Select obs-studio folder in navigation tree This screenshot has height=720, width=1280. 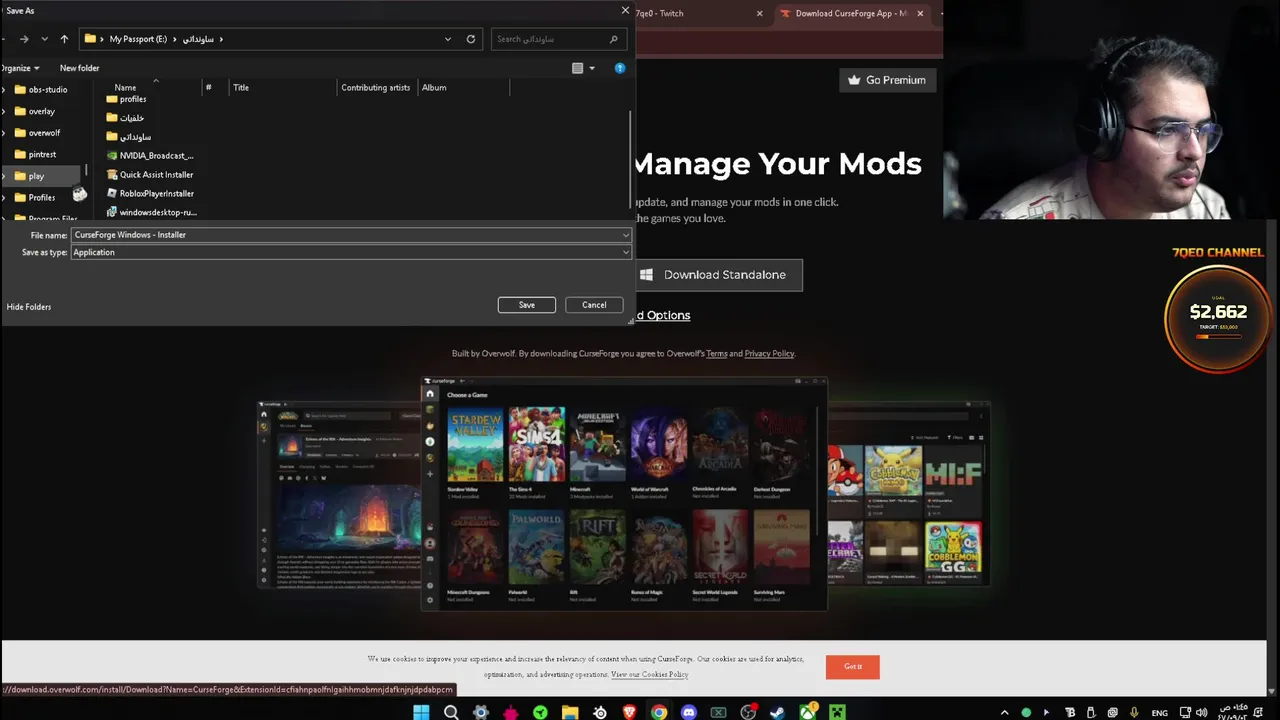(x=40, y=89)
